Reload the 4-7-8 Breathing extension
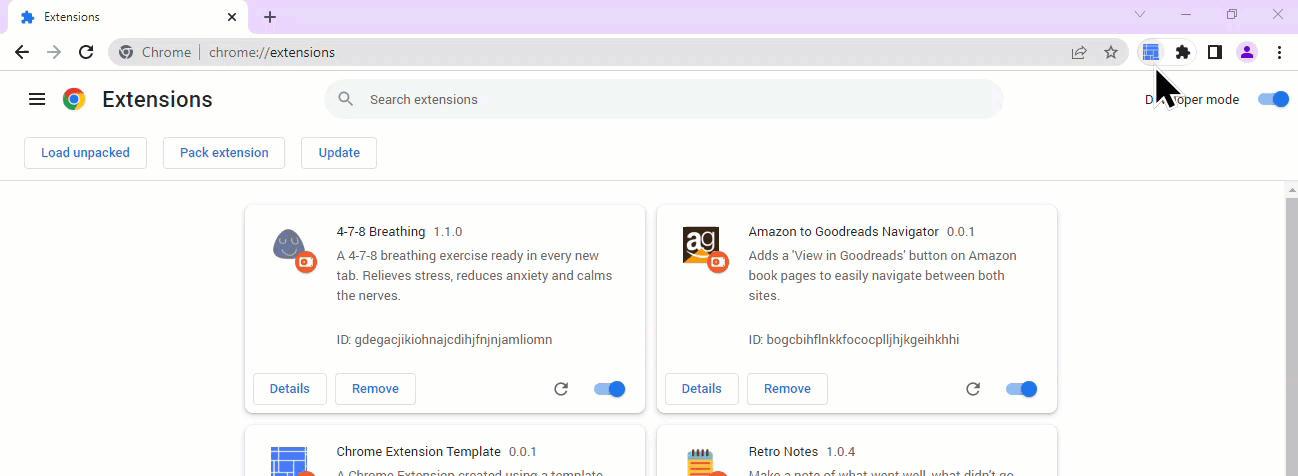1298x476 pixels. tap(561, 389)
